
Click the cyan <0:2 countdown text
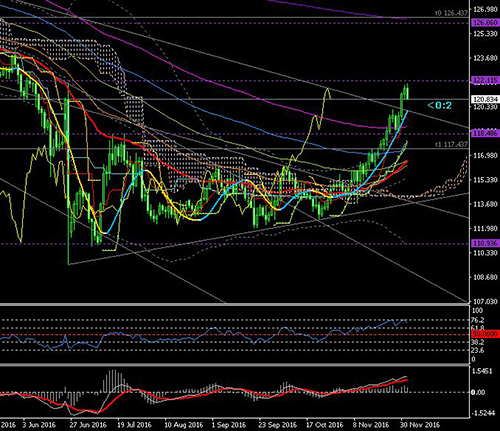click(440, 106)
